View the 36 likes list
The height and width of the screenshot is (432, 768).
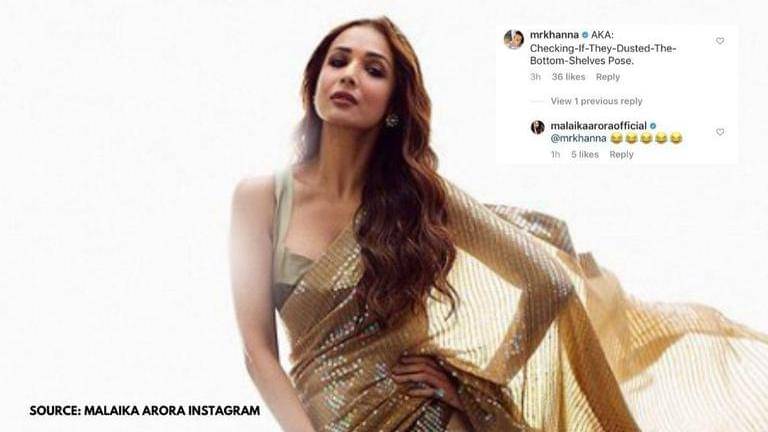click(x=568, y=77)
